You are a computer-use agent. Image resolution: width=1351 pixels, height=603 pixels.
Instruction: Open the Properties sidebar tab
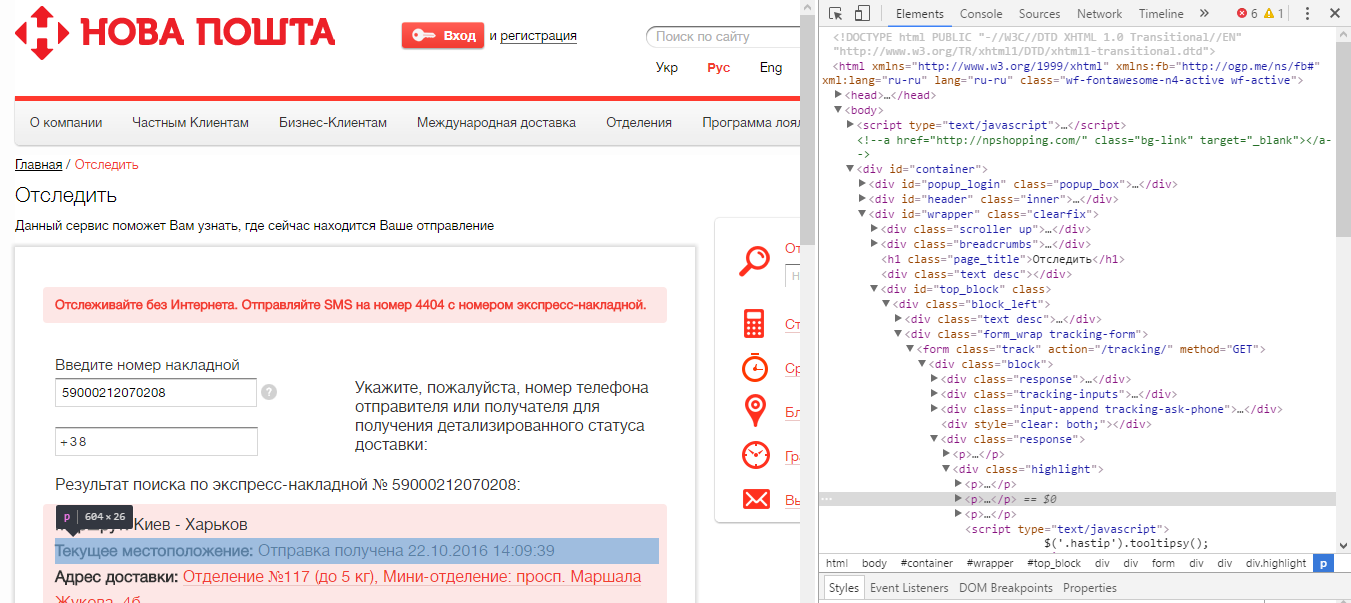[1090, 588]
